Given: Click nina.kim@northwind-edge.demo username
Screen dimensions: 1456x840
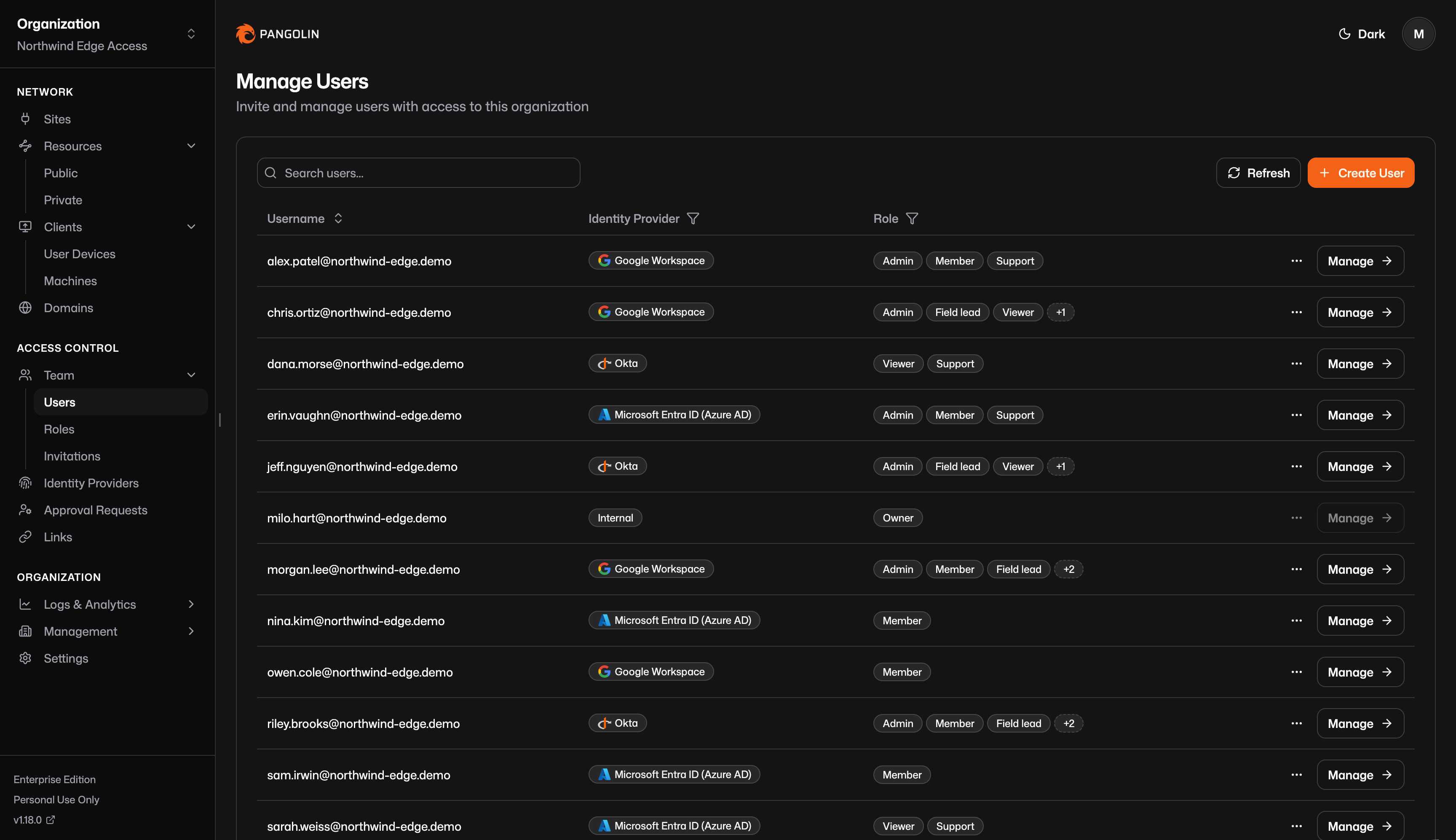Looking at the screenshot, I should point(355,621).
